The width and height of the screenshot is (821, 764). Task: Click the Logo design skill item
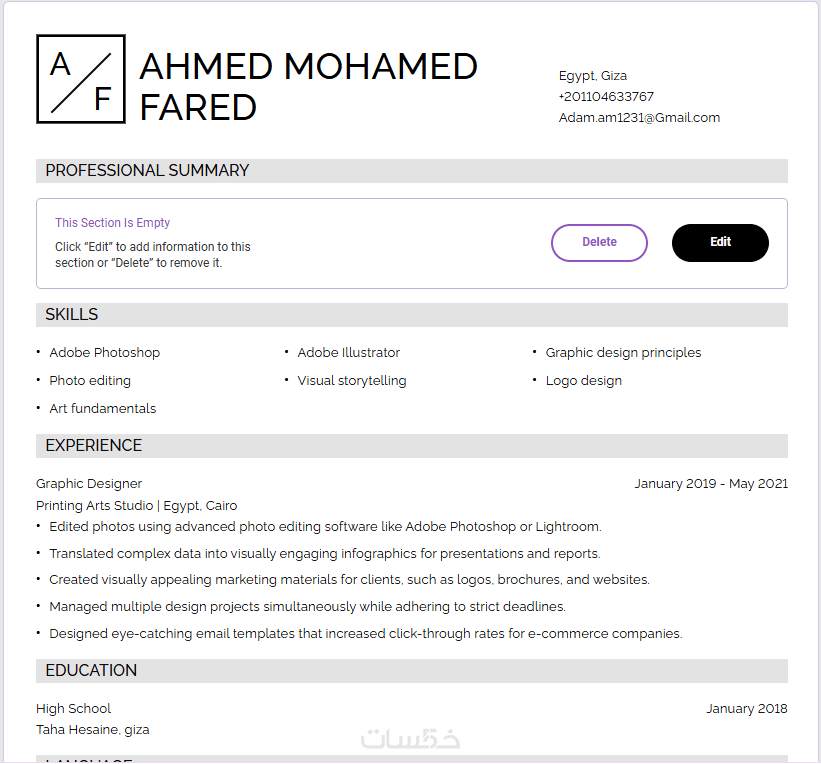point(583,381)
